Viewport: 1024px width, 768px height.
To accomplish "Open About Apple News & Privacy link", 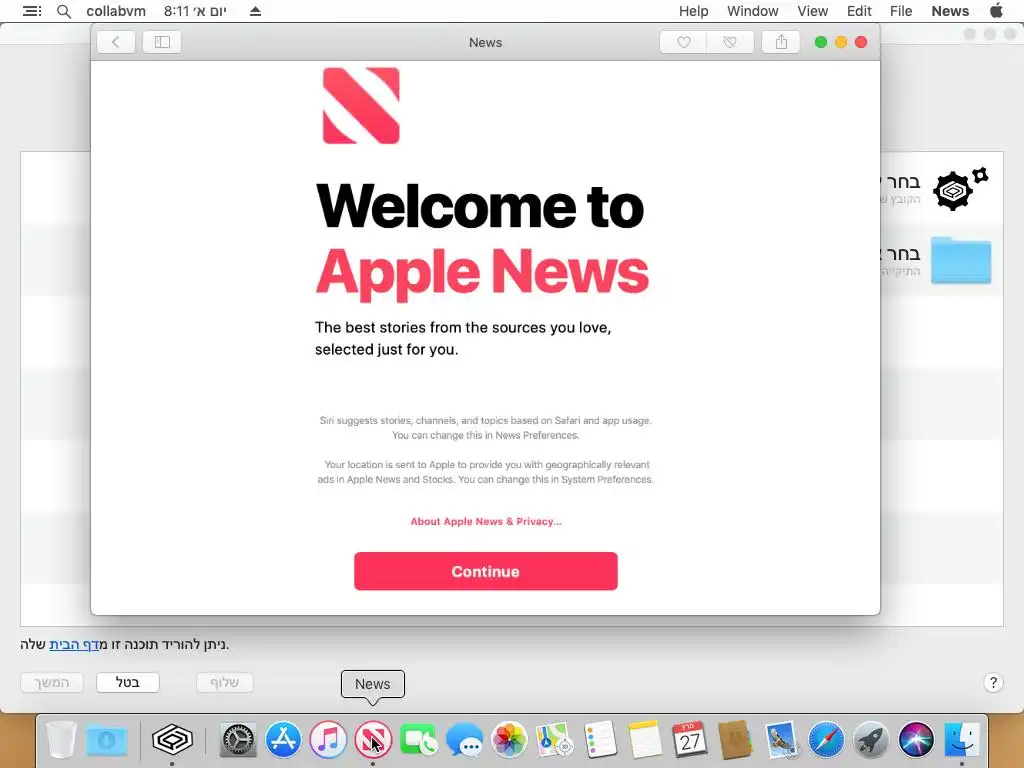I will tap(485, 521).
